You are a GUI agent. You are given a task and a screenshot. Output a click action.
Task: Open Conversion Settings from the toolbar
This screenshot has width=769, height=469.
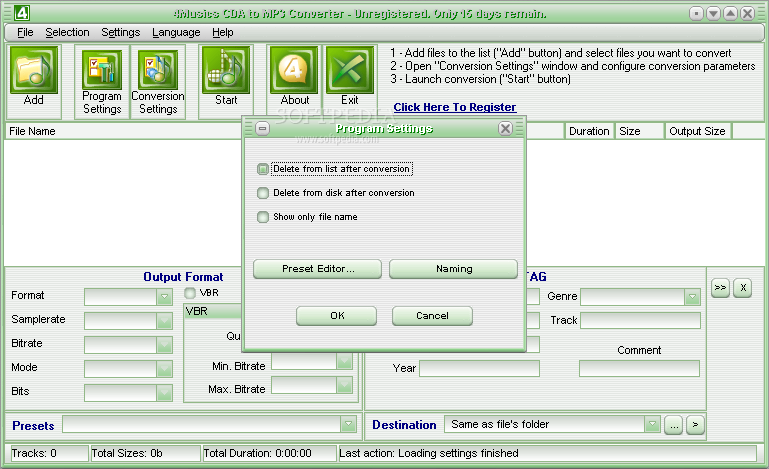pos(157,70)
